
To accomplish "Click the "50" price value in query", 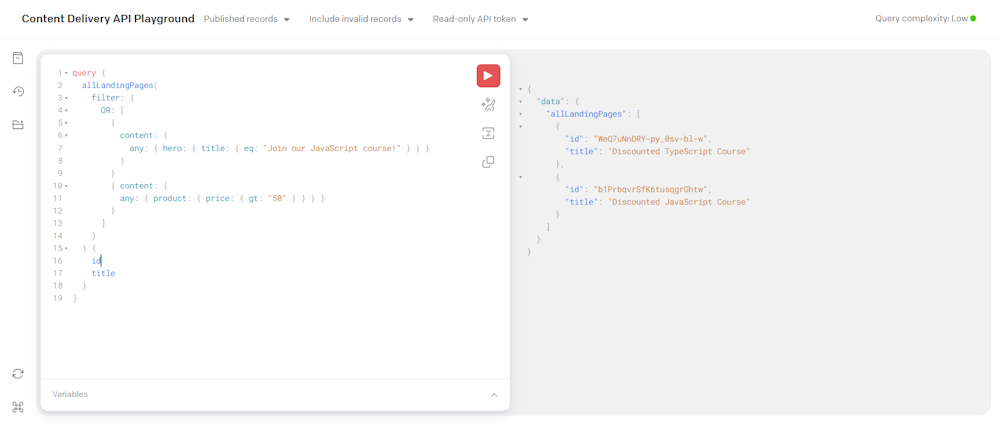I will (277, 199).
